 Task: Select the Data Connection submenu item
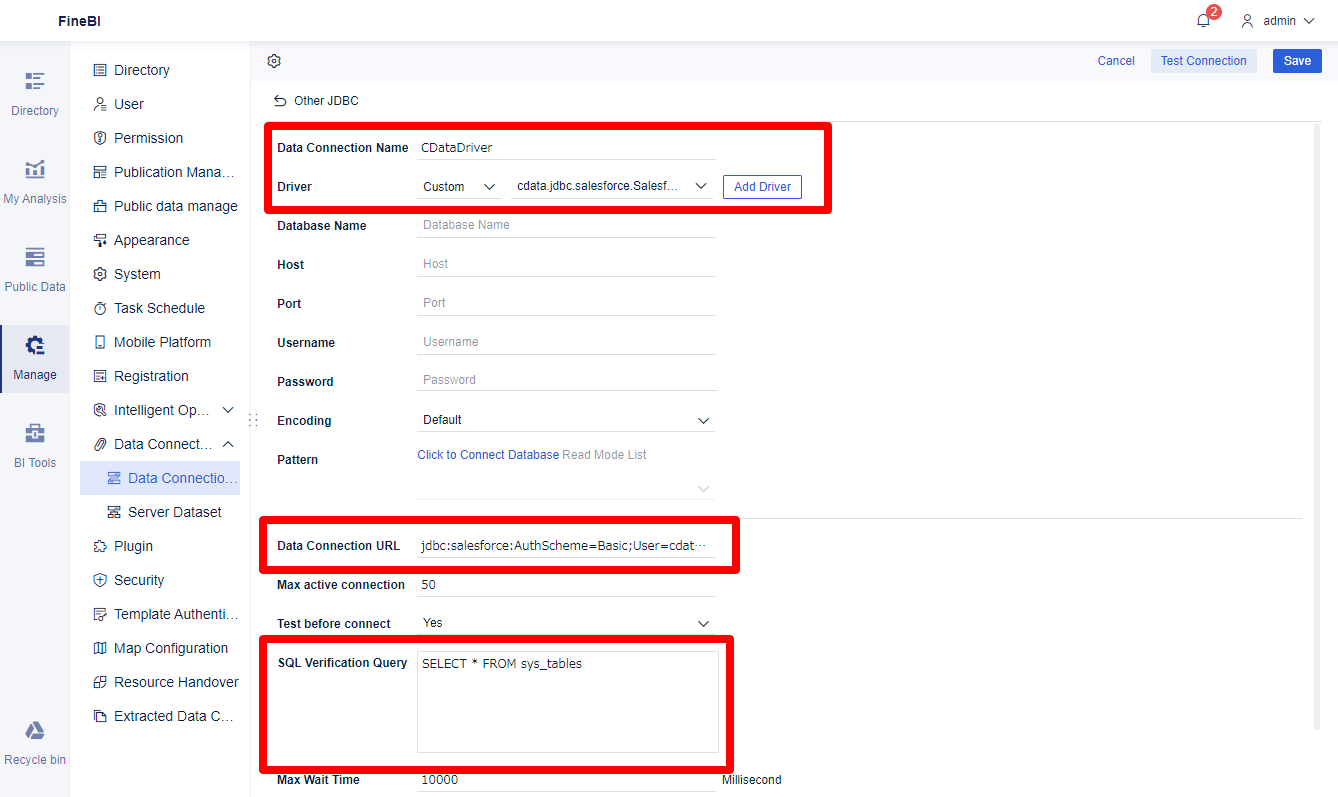click(x=160, y=478)
